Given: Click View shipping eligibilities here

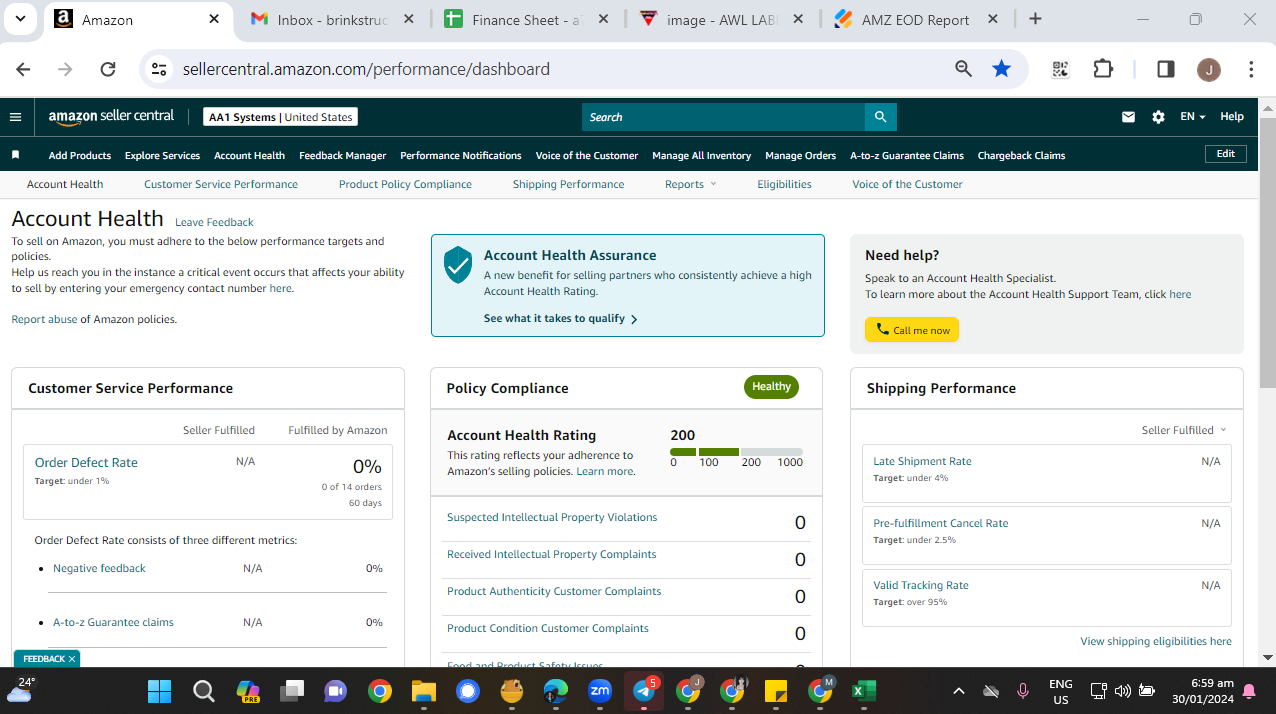Looking at the screenshot, I should [1156, 641].
